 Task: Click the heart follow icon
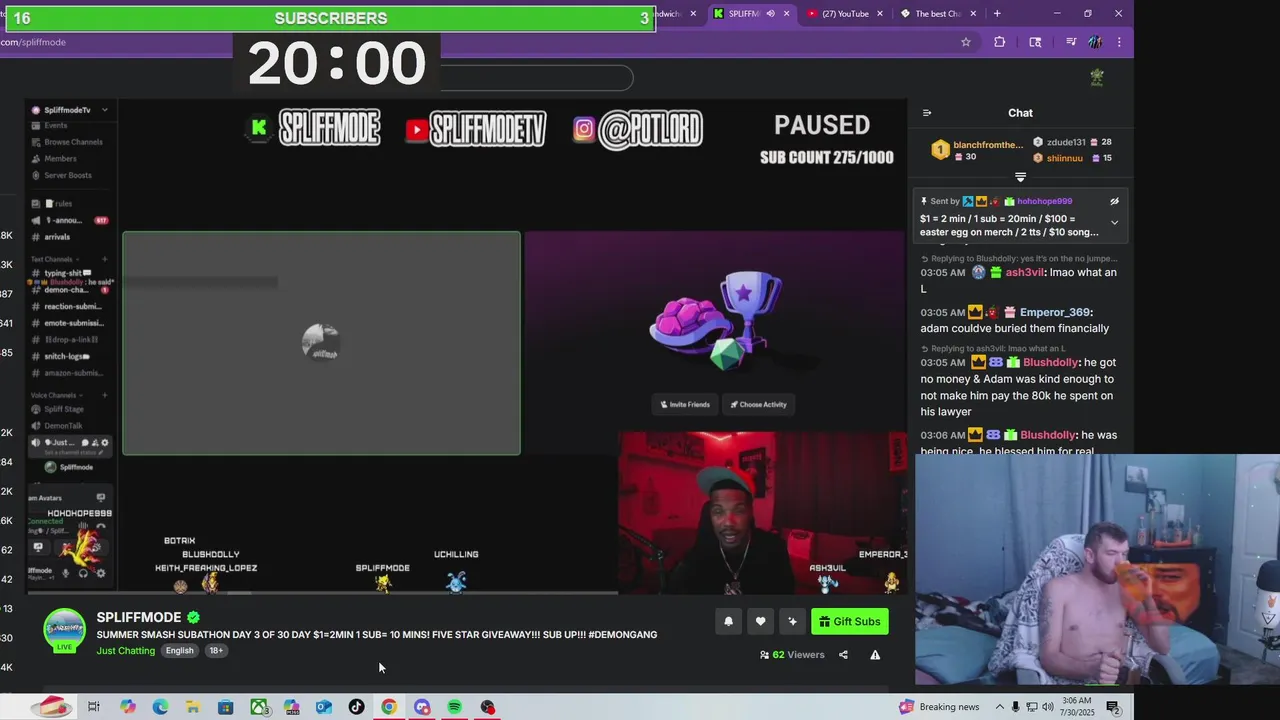point(760,622)
